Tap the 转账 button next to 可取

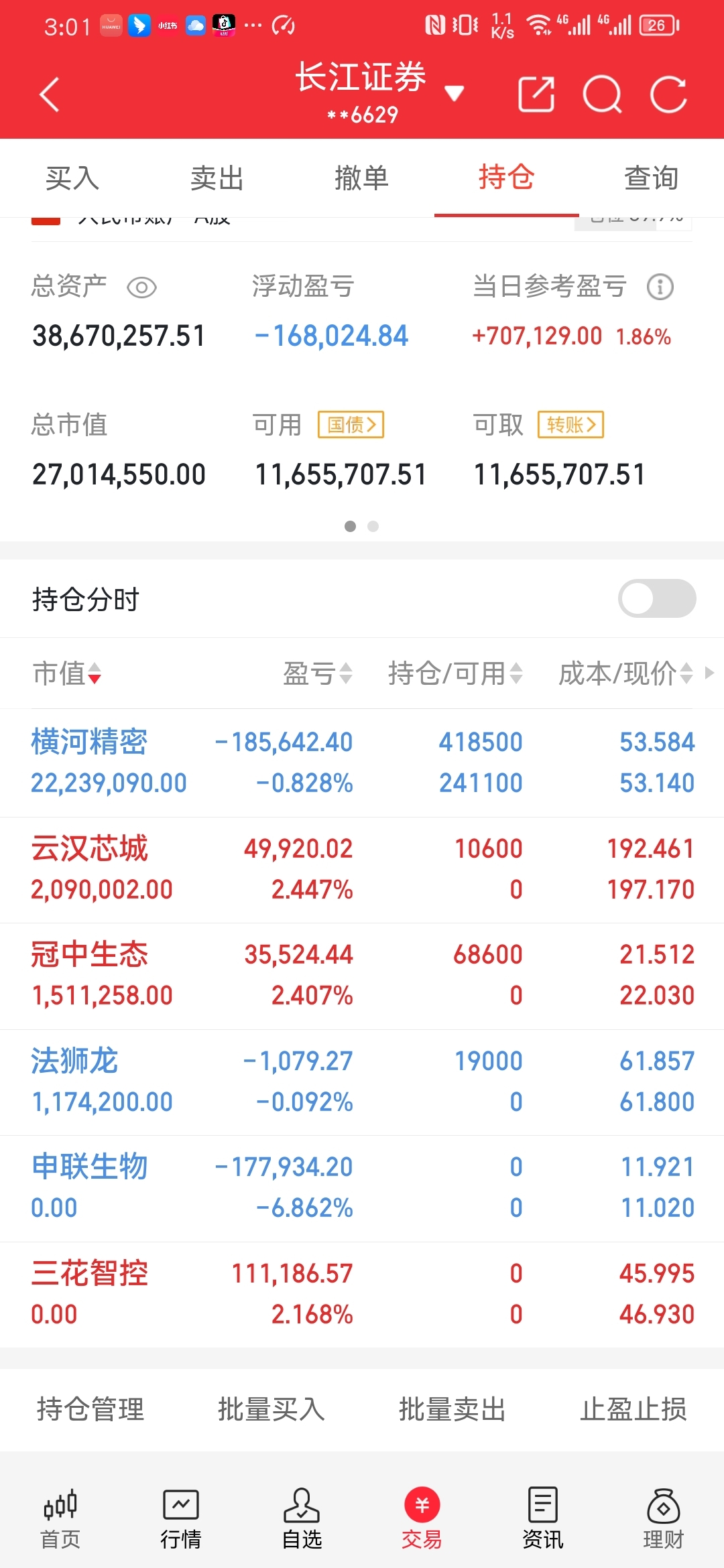point(570,424)
